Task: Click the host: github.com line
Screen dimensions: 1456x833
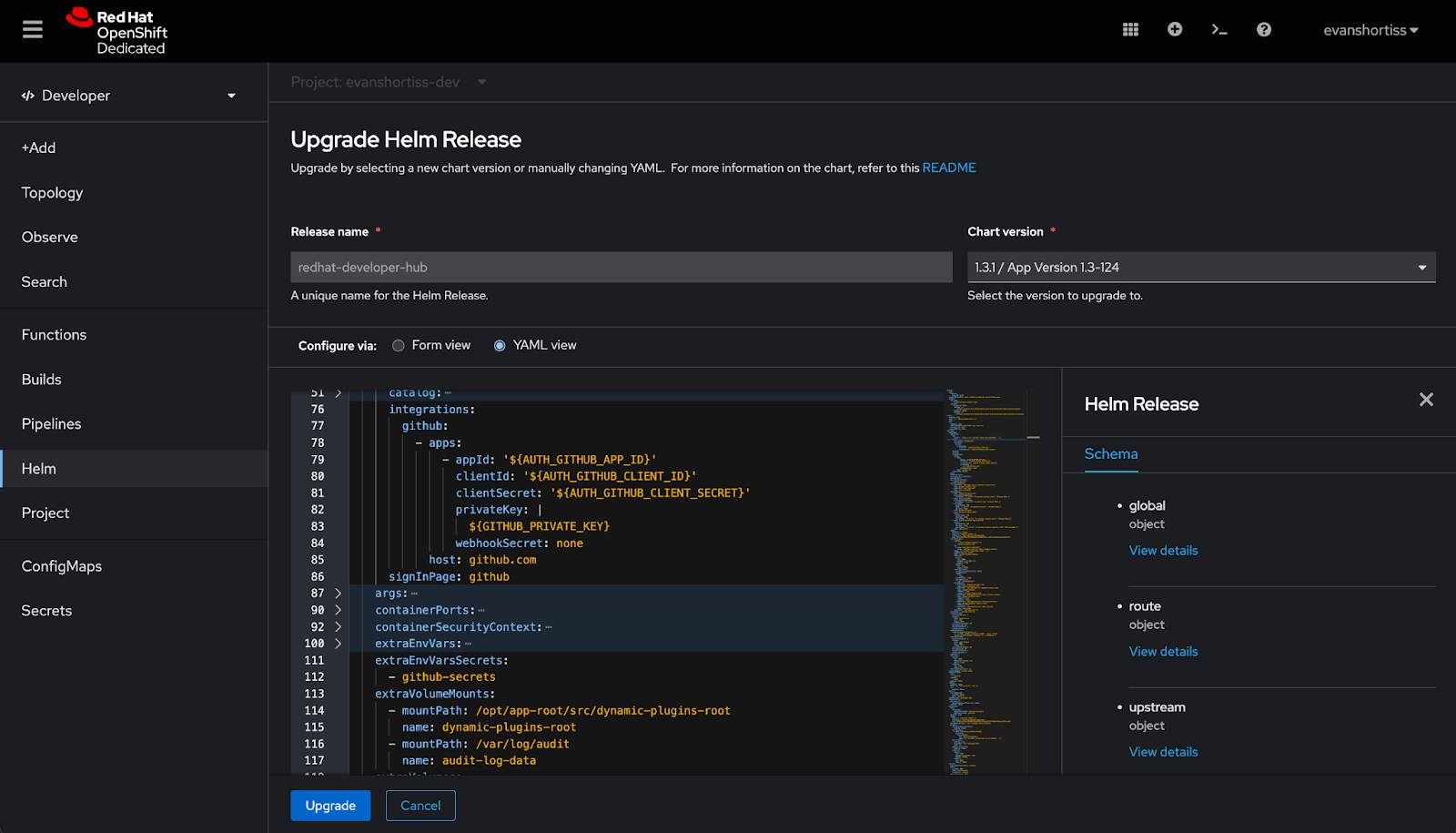Action: [482, 560]
